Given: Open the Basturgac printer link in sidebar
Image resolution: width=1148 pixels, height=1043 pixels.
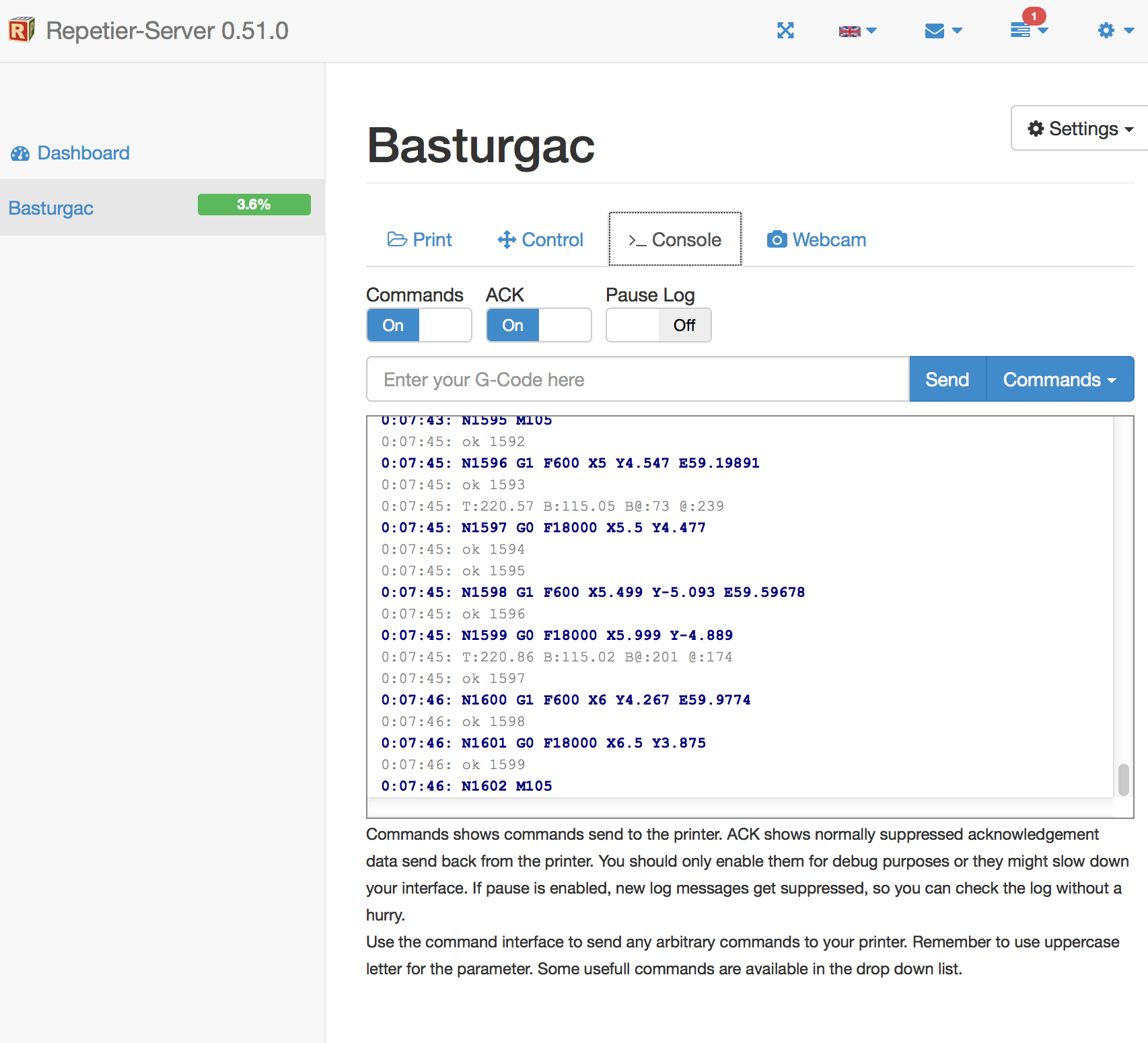Looking at the screenshot, I should (x=51, y=208).
